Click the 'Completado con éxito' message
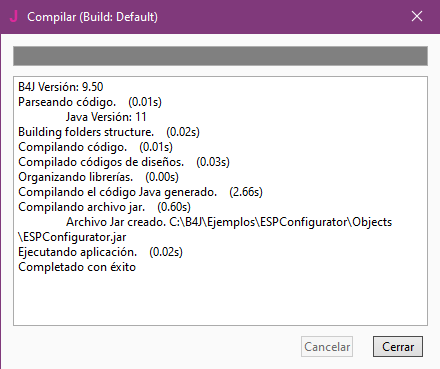The image size is (440, 369). click(x=77, y=267)
